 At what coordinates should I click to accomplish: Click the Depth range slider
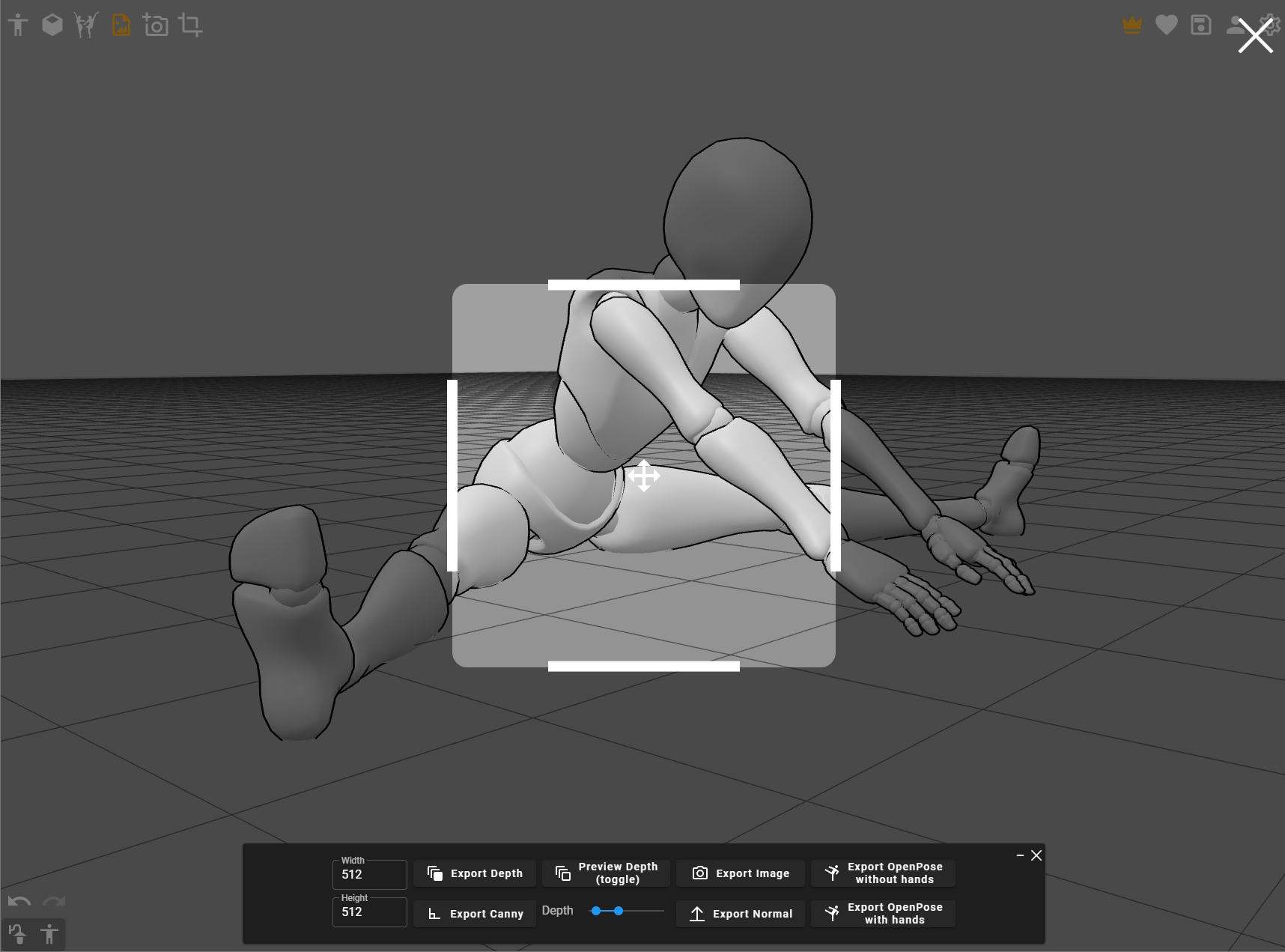tap(627, 911)
